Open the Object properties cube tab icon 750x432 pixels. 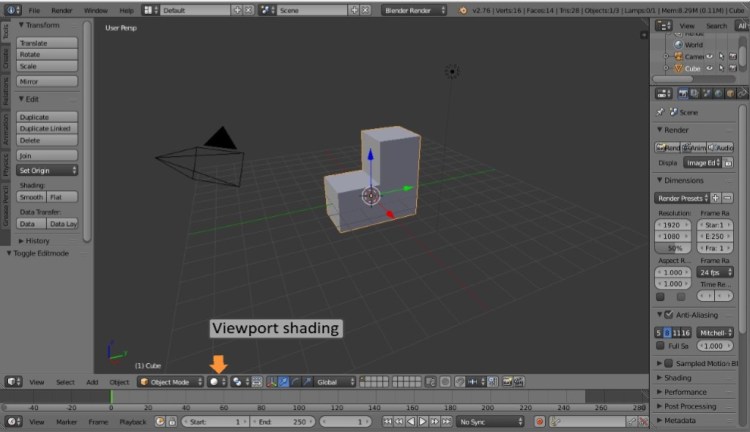coord(730,94)
